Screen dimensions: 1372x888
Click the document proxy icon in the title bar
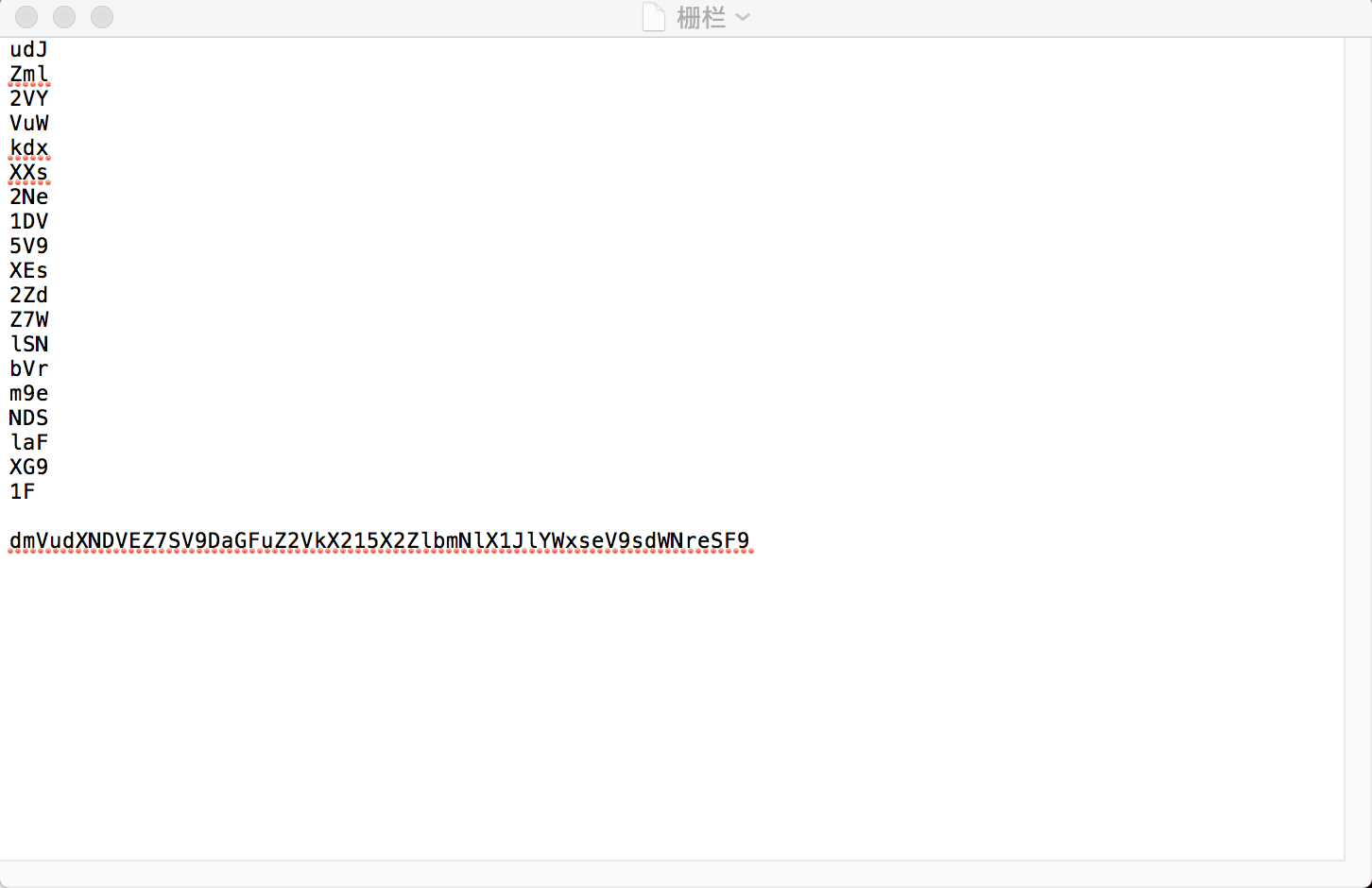tap(653, 16)
